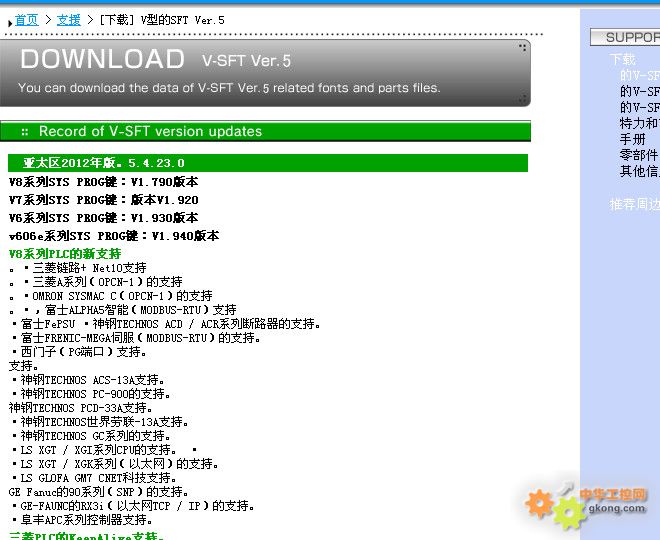Screen dimensions: 660x540
Task: Open the 其他信 sidebar link
Action: pyautogui.click(x=639, y=171)
